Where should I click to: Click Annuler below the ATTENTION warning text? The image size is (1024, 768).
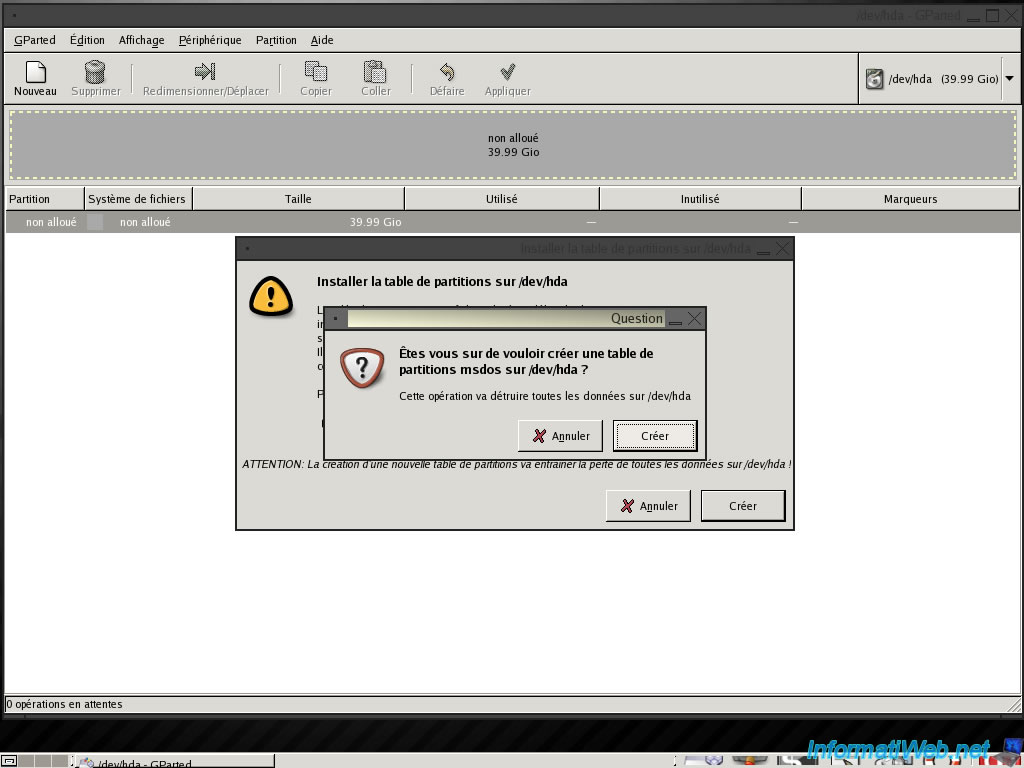pyautogui.click(x=648, y=506)
